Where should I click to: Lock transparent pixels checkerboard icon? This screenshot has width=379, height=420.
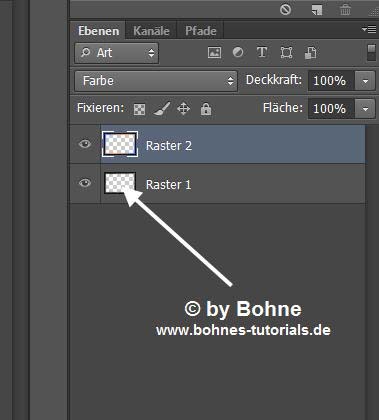(139, 109)
